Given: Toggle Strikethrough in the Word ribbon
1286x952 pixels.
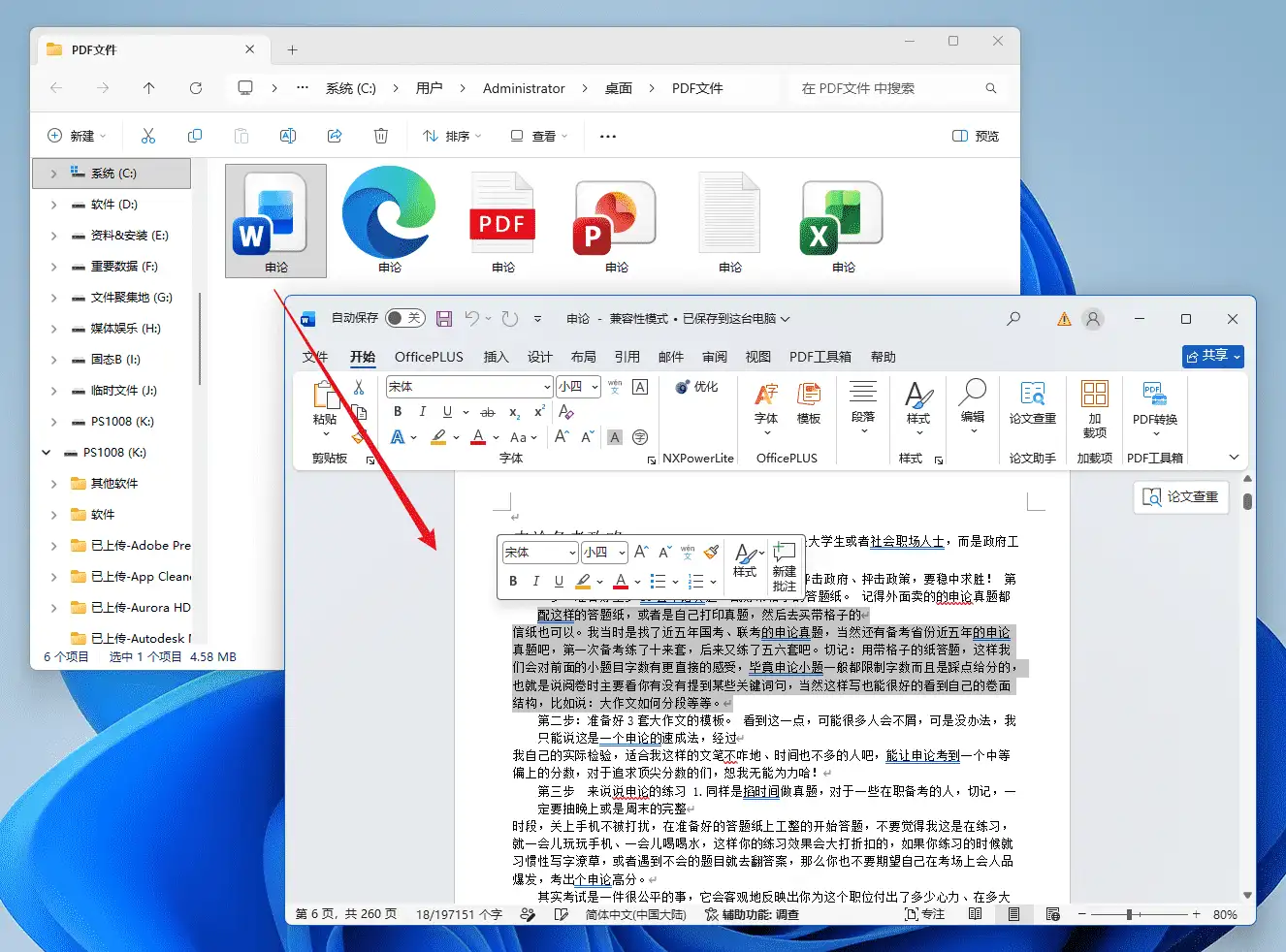Looking at the screenshot, I should click(x=488, y=412).
